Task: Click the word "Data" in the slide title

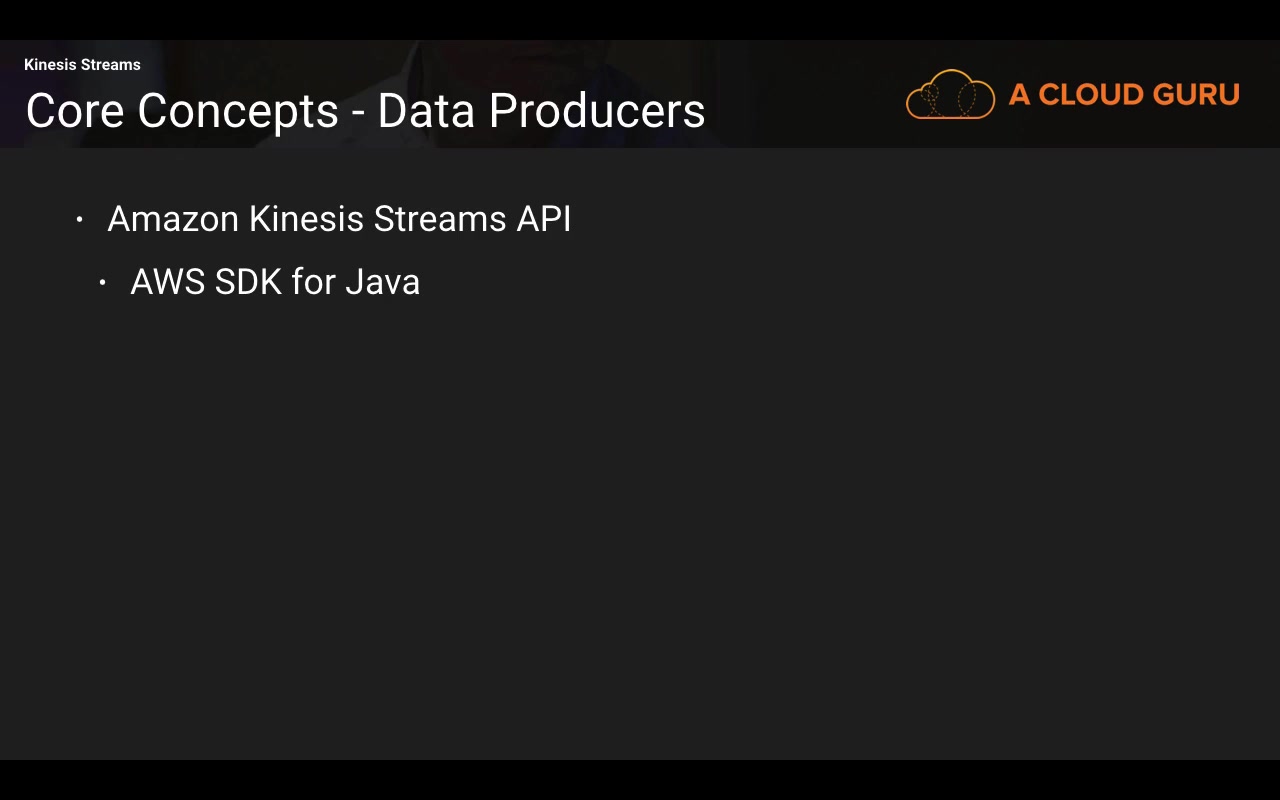Action: pos(427,111)
